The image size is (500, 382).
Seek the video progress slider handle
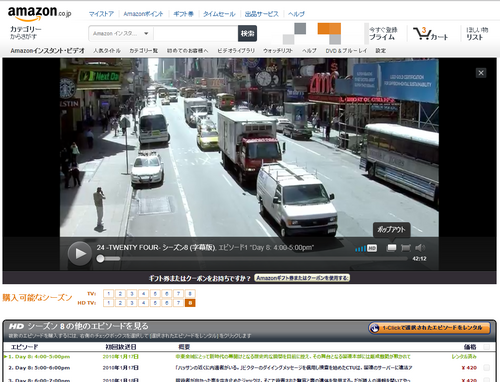coord(100,259)
